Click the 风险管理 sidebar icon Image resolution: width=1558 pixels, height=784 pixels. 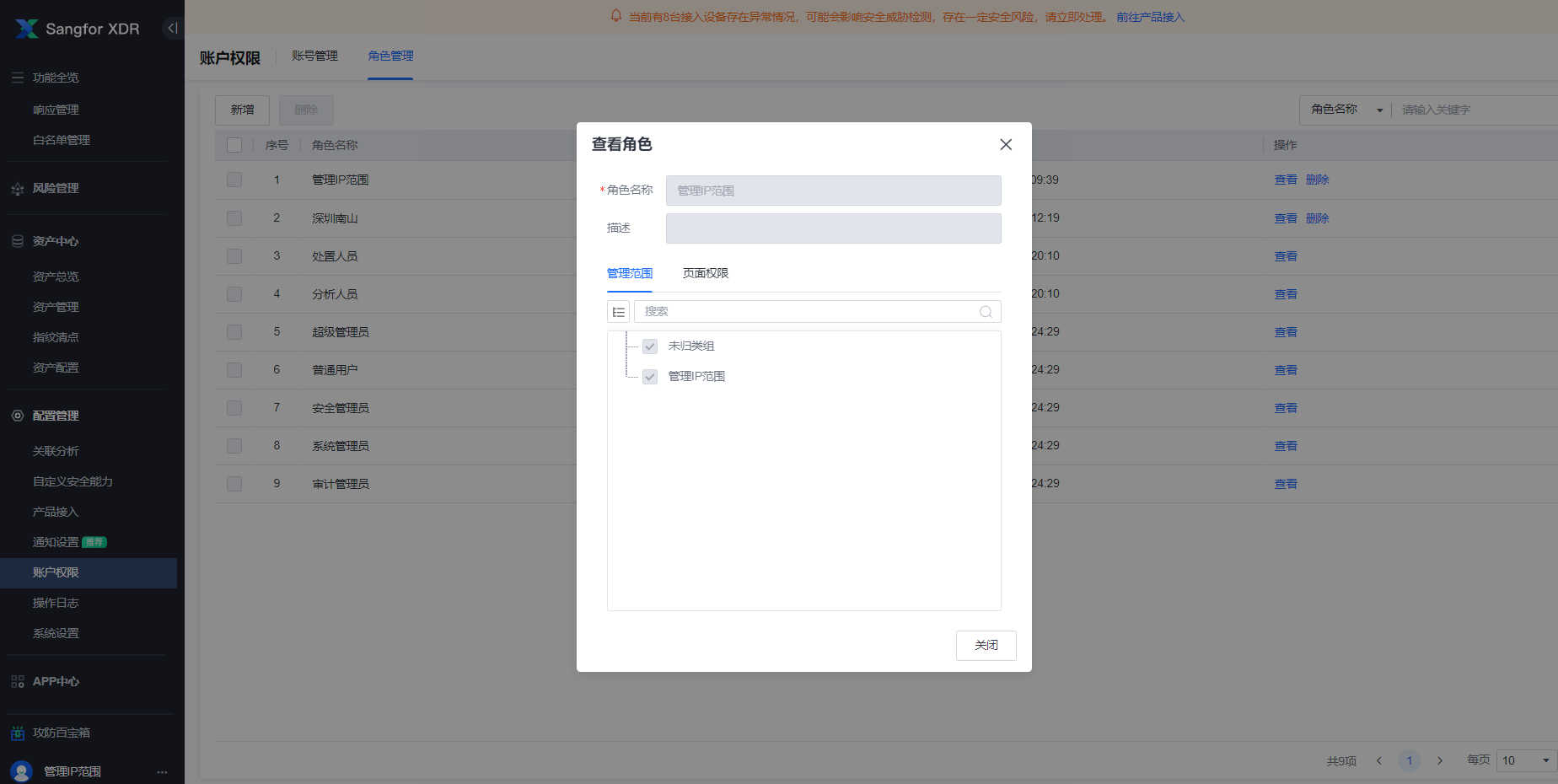[x=18, y=189]
